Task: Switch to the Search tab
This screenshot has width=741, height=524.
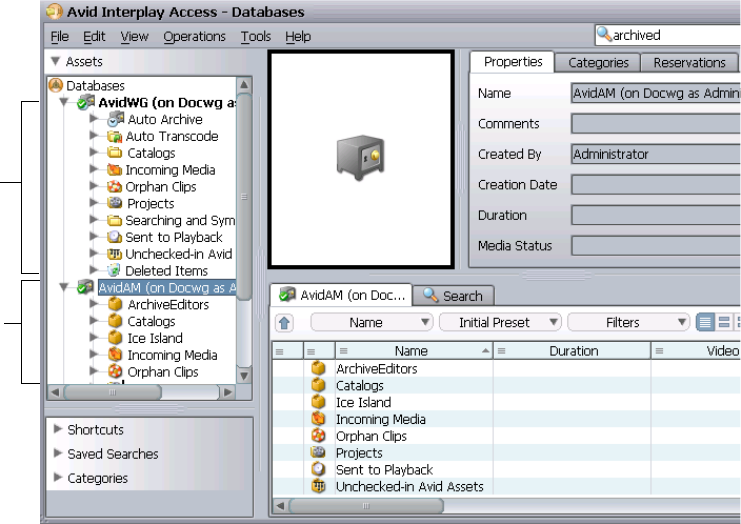Action: (453, 296)
